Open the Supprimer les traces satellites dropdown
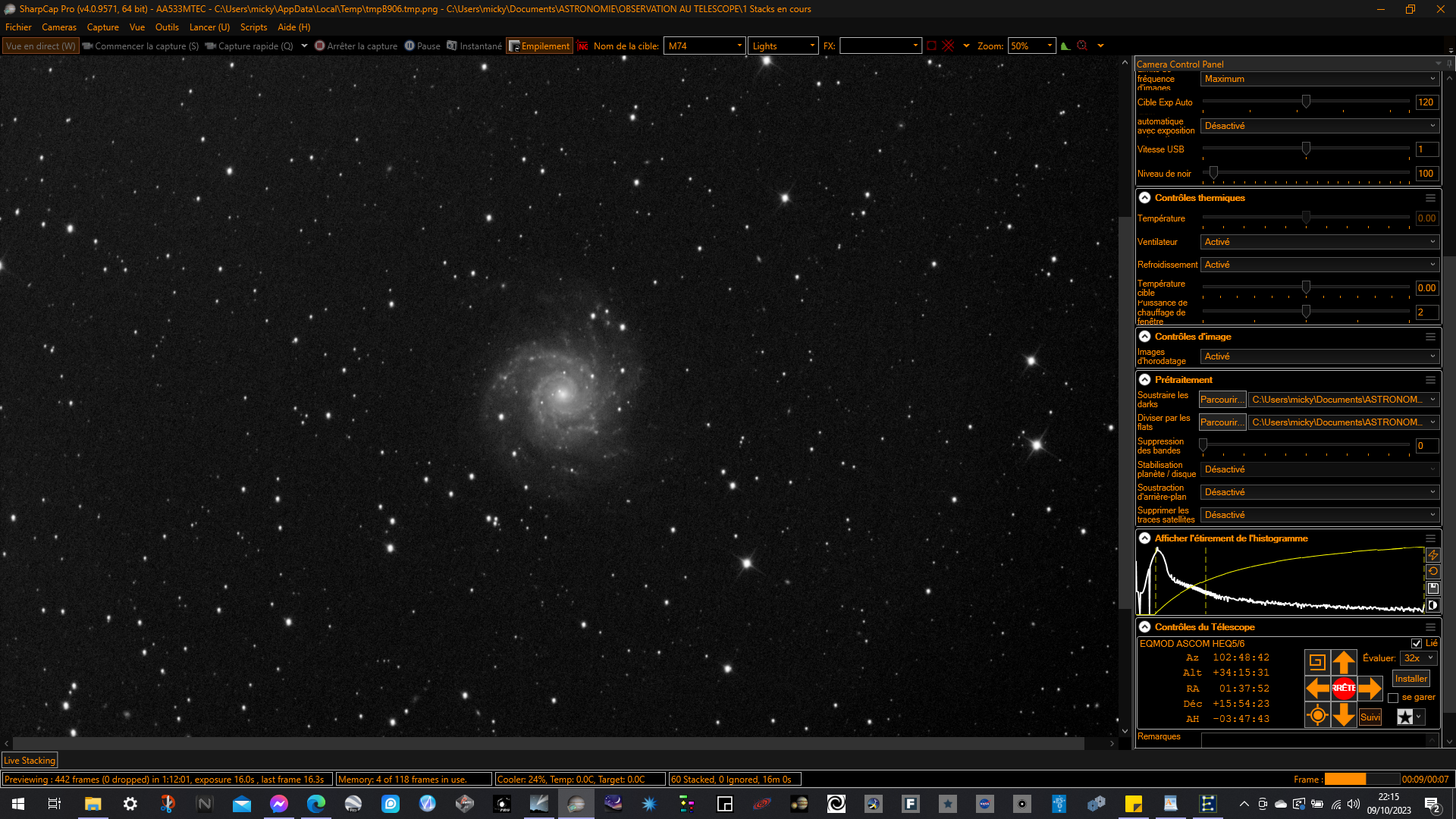The image size is (1456, 819). [1319, 515]
